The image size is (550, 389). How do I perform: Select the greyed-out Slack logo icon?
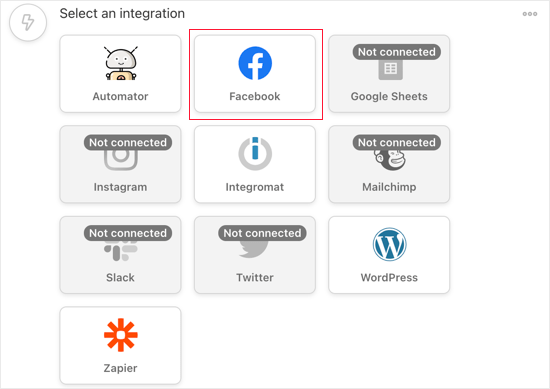pyautogui.click(x=121, y=251)
